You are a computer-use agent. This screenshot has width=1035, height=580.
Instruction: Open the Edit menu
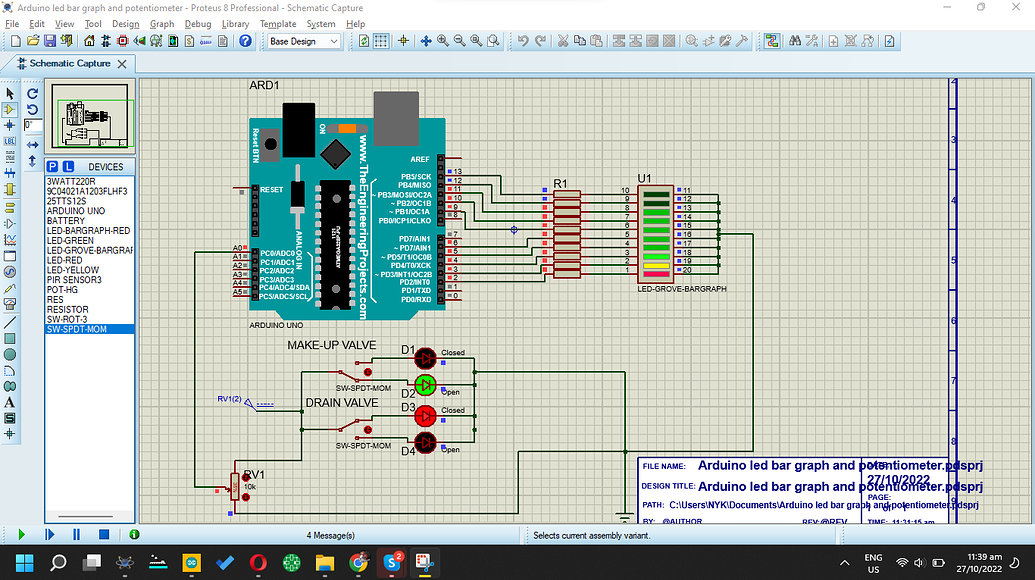pyautogui.click(x=37, y=24)
